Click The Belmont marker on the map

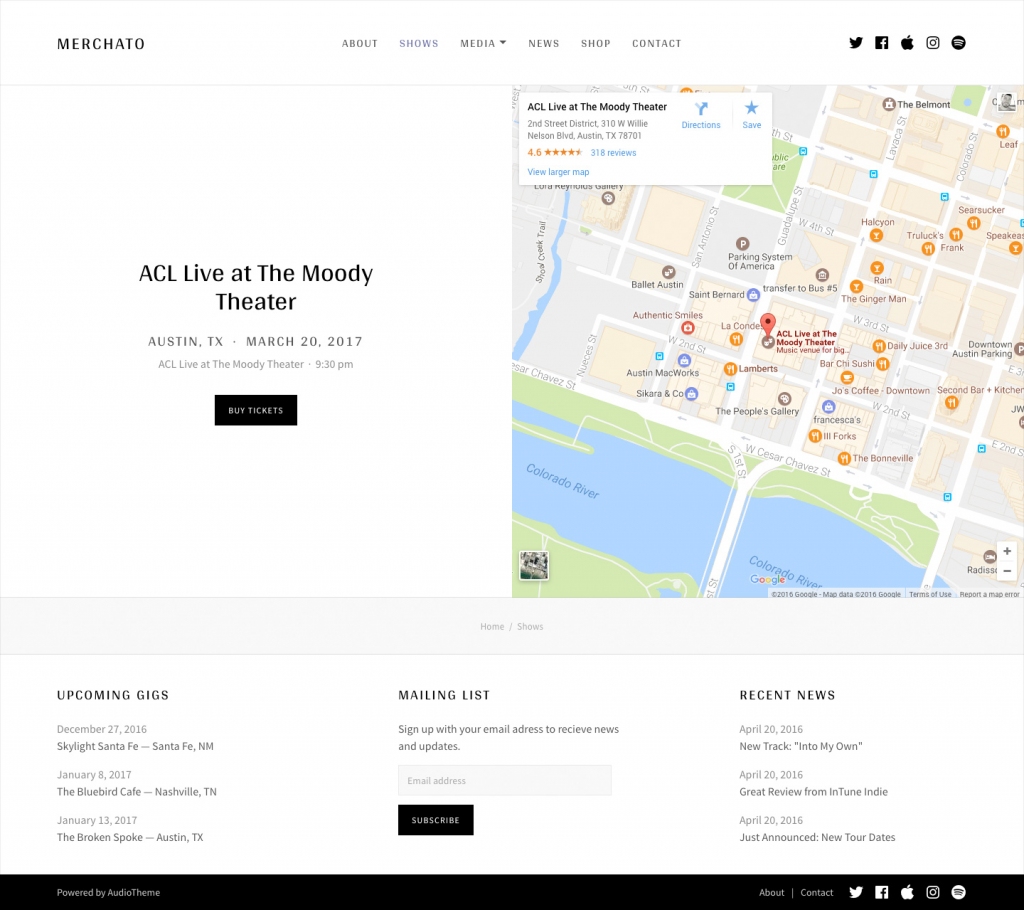point(889,105)
